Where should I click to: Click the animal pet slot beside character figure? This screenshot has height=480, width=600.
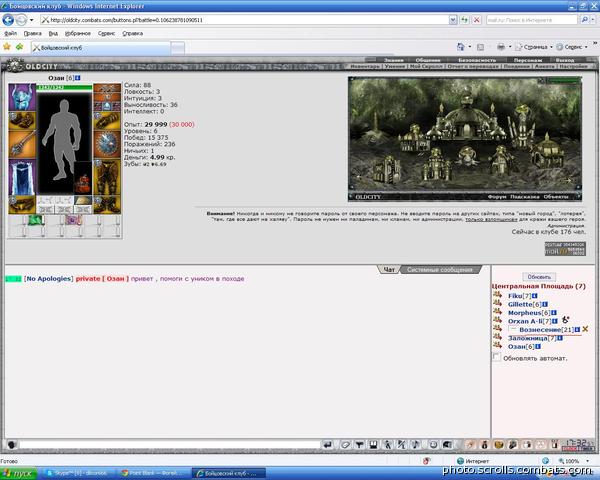83,178
